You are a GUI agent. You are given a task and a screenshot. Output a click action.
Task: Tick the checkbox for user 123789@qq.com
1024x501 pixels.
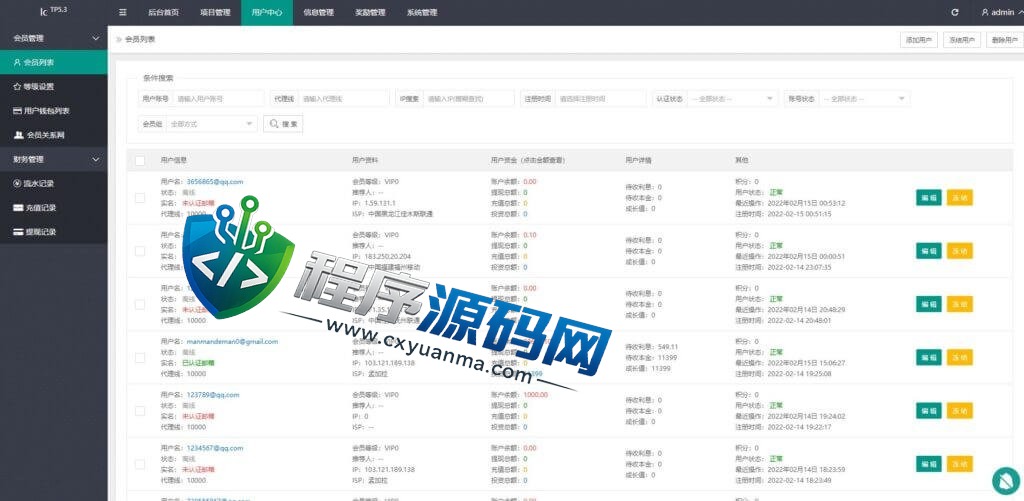pyautogui.click(x=140, y=411)
